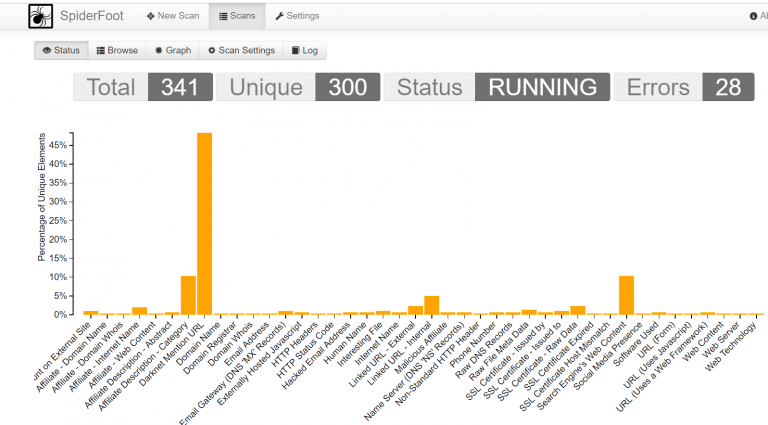Click the Unique 300 badge
This screenshot has width=768, height=425.
298,87
